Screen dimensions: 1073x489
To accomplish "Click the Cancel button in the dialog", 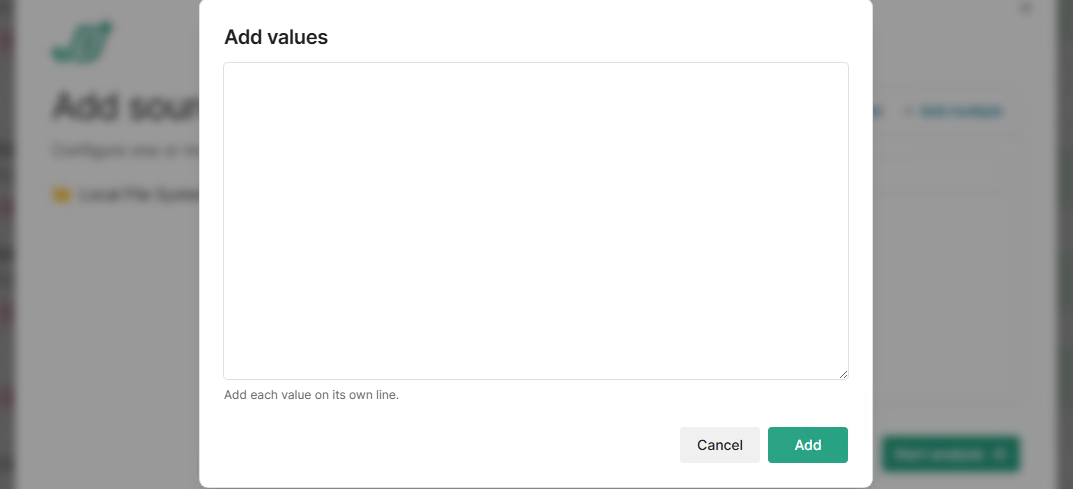I will point(719,445).
